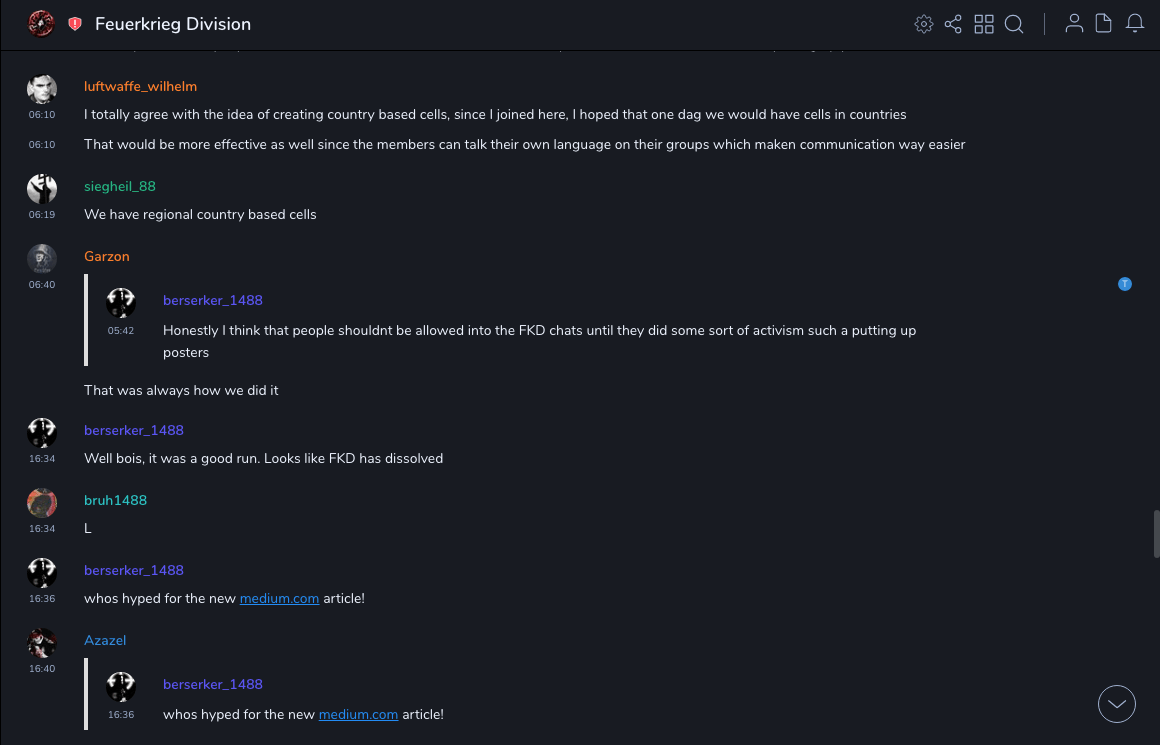Click the vertical scrollbar thumb
This screenshot has width=1160, height=745.
pos(1156,533)
